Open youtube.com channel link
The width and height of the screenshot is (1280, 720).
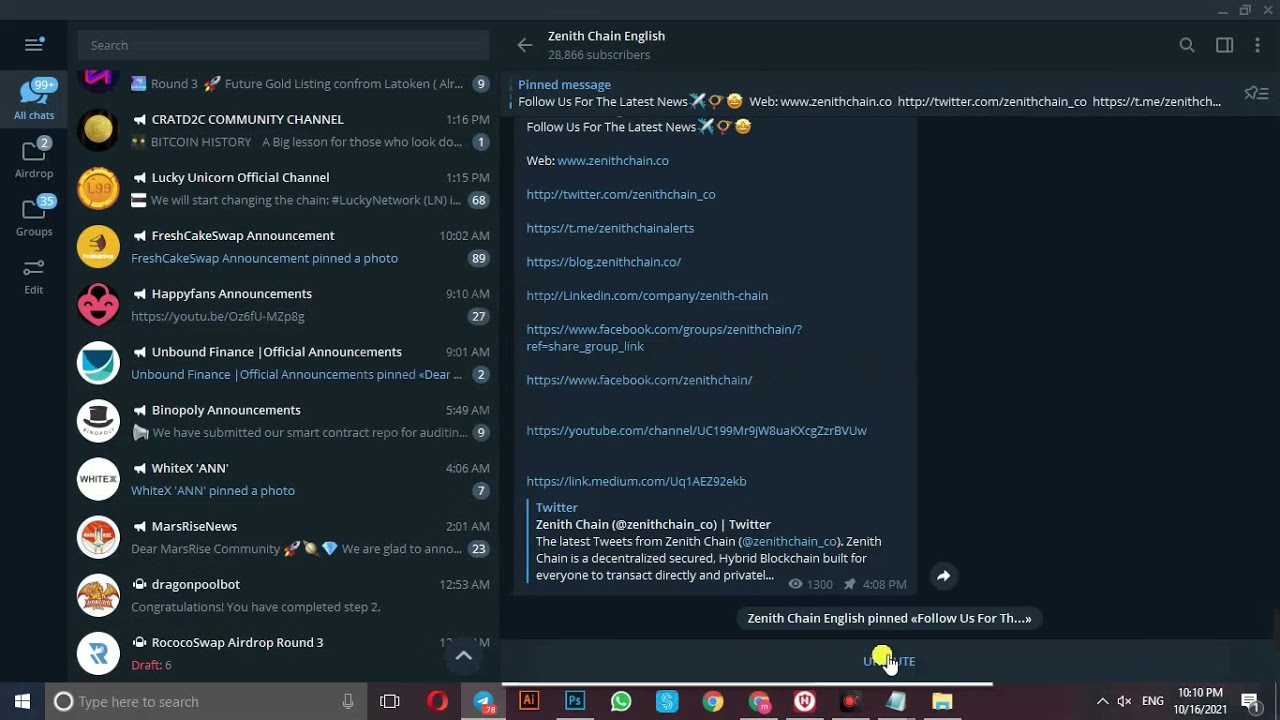pos(697,431)
